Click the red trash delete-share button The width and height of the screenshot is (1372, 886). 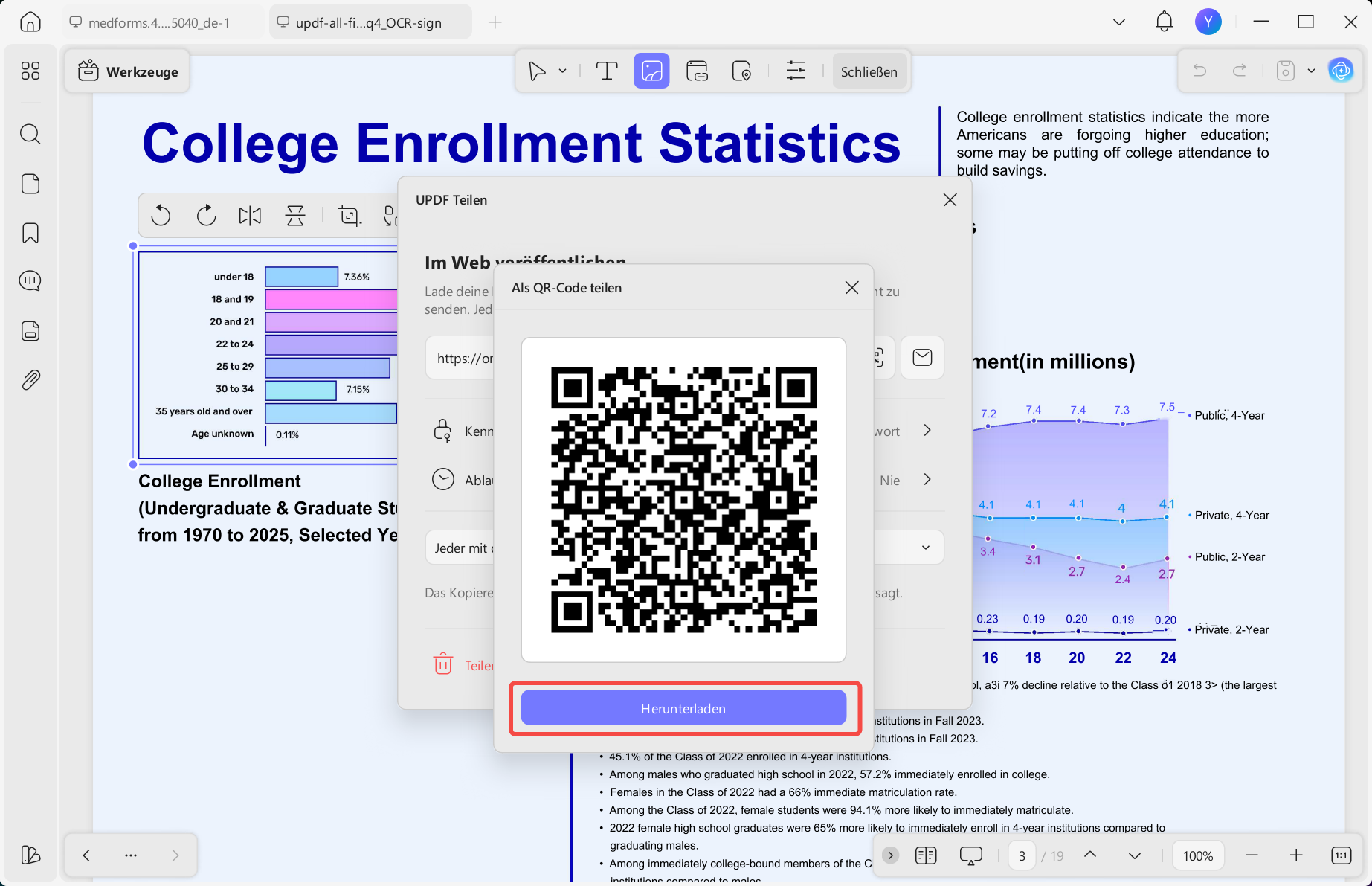pos(443,664)
